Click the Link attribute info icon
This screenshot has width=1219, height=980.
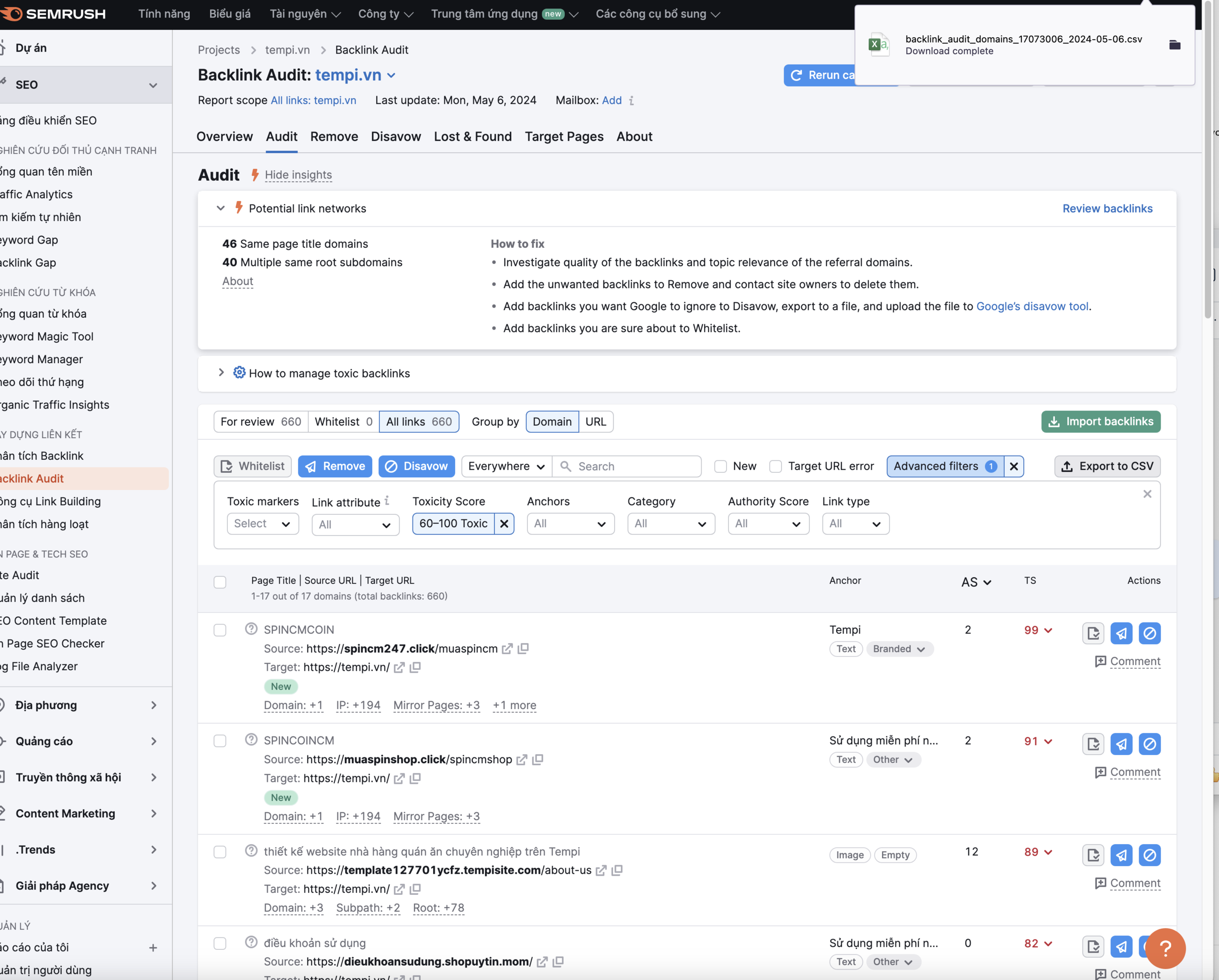click(x=387, y=500)
